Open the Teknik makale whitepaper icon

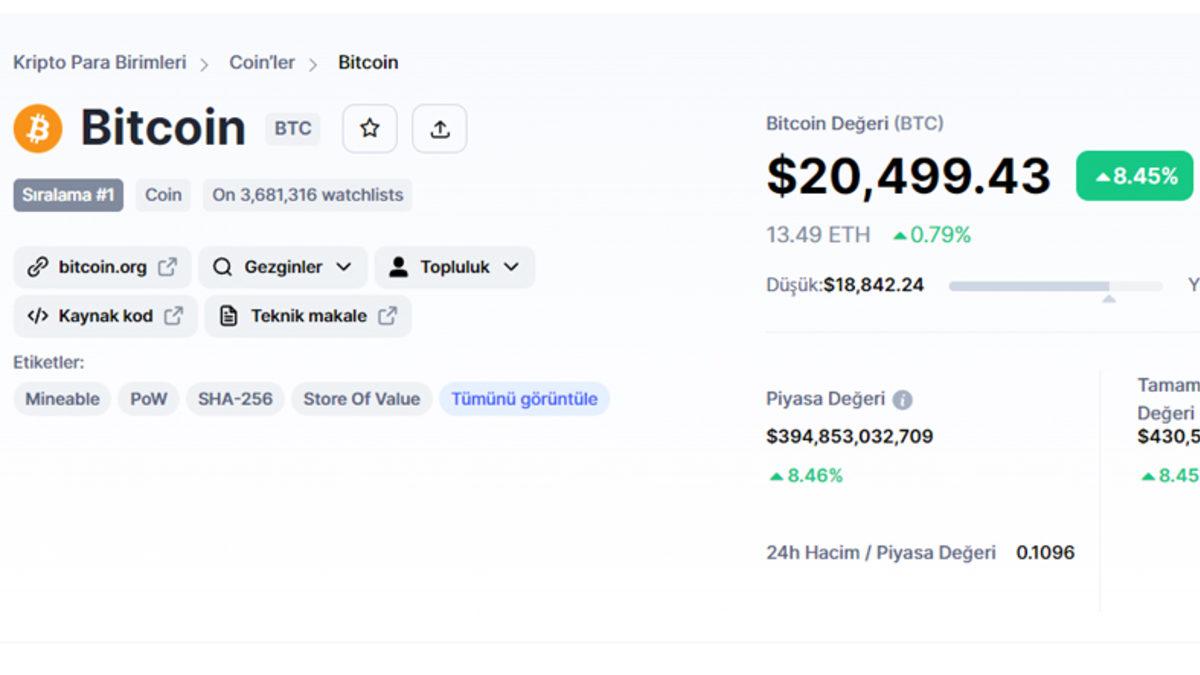point(229,316)
